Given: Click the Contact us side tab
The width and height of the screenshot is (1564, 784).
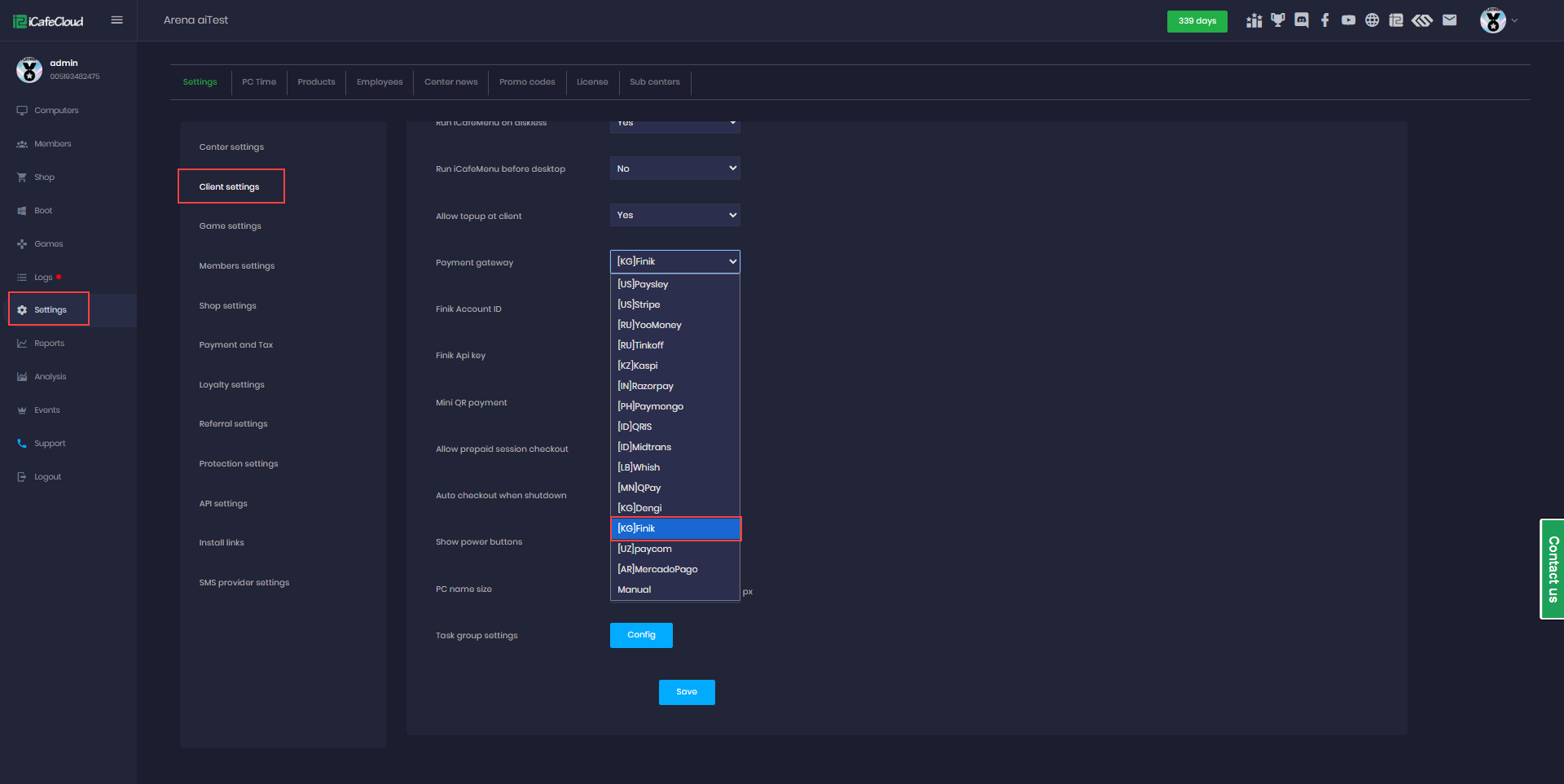Looking at the screenshot, I should coord(1553,569).
